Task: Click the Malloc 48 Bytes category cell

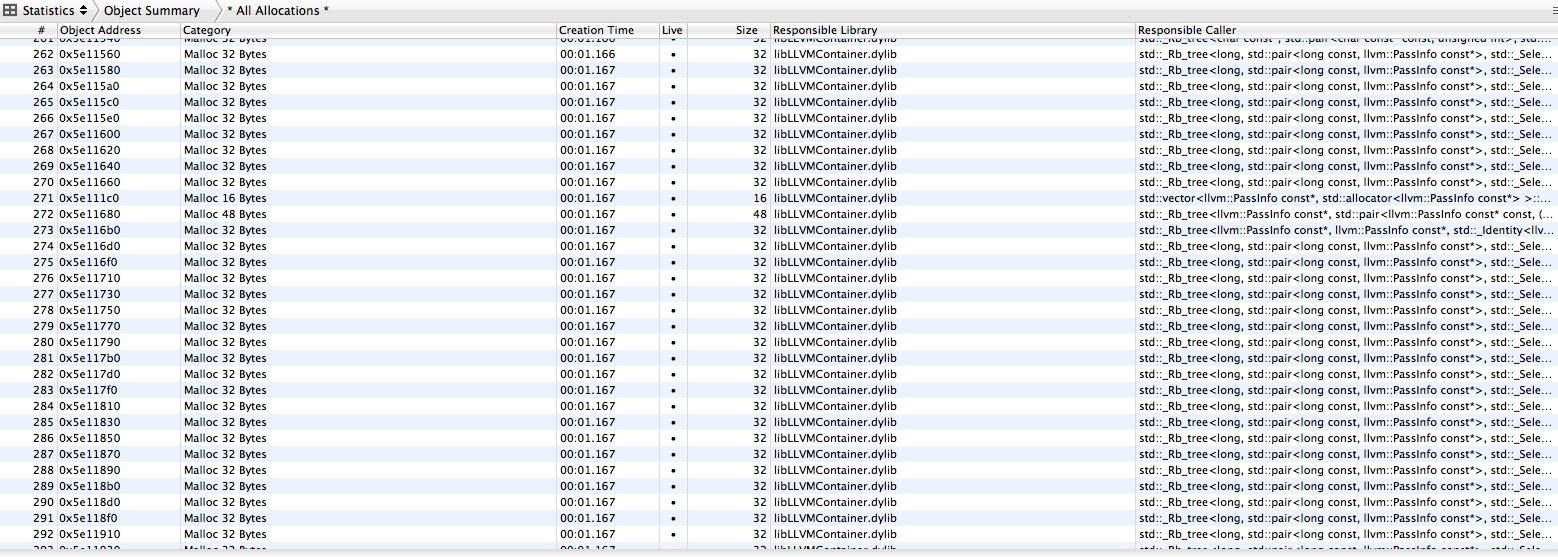Action: pos(368,214)
